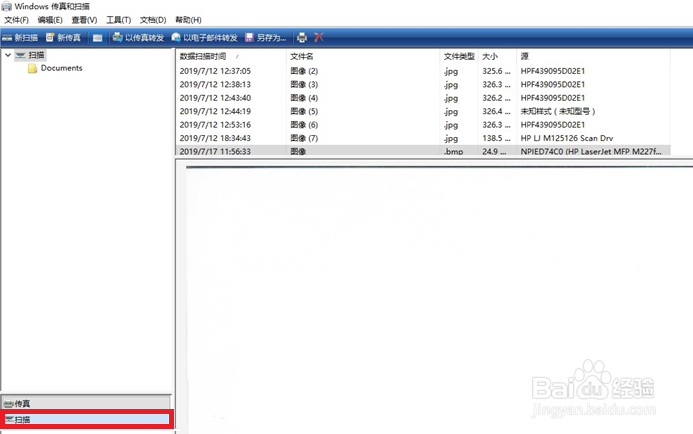Select the file 图像 (6)
This screenshot has height=434, width=693.
click(304, 125)
